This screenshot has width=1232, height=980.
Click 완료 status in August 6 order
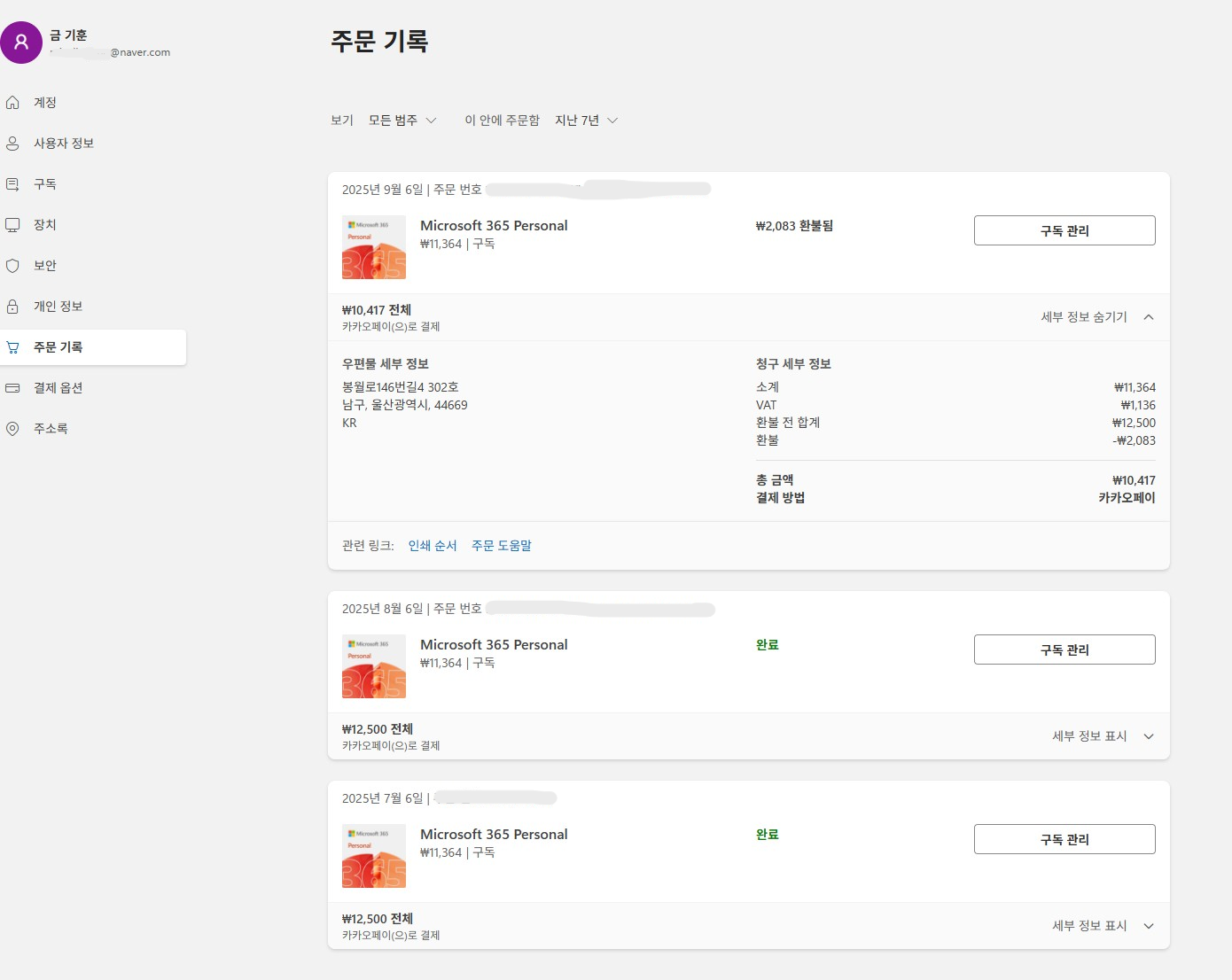click(768, 645)
